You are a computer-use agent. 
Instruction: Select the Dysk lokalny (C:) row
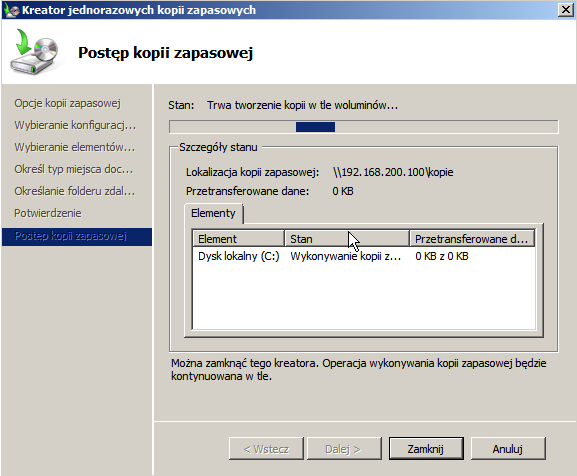tap(364, 256)
